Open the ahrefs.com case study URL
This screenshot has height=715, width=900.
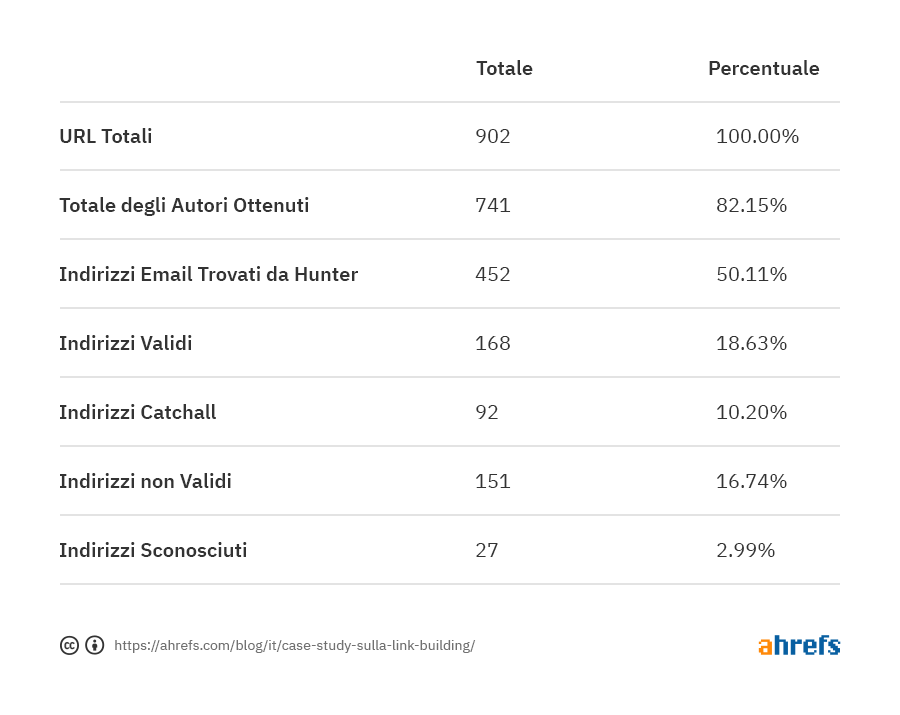click(x=294, y=646)
